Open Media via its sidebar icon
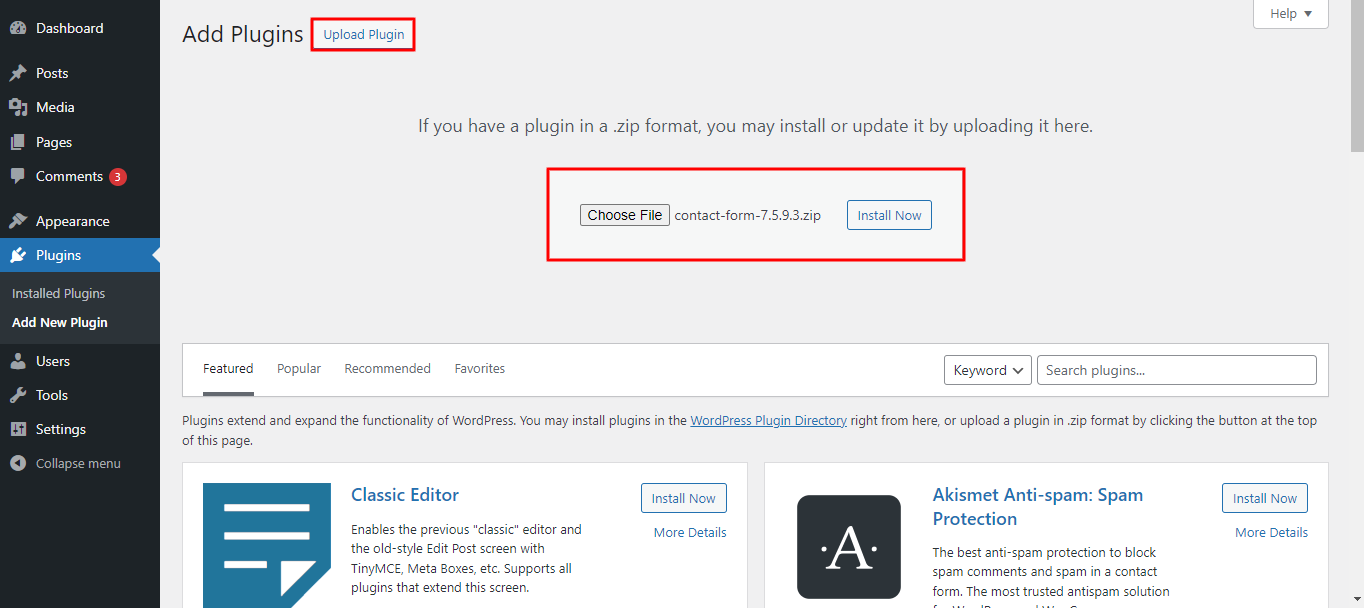The height and width of the screenshot is (608, 1364). click(x=18, y=107)
